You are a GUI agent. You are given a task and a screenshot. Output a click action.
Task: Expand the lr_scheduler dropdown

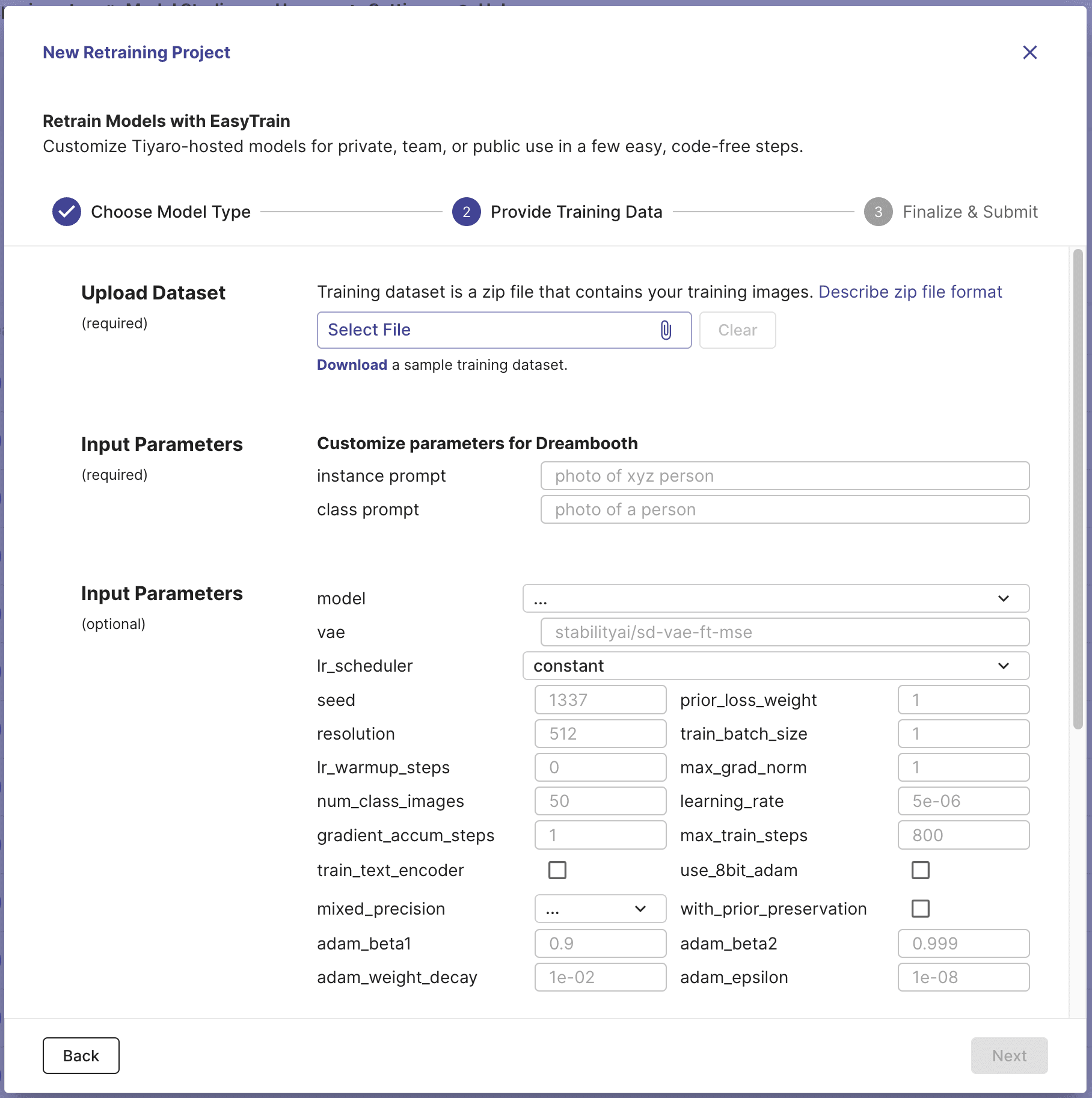pyautogui.click(x=776, y=666)
